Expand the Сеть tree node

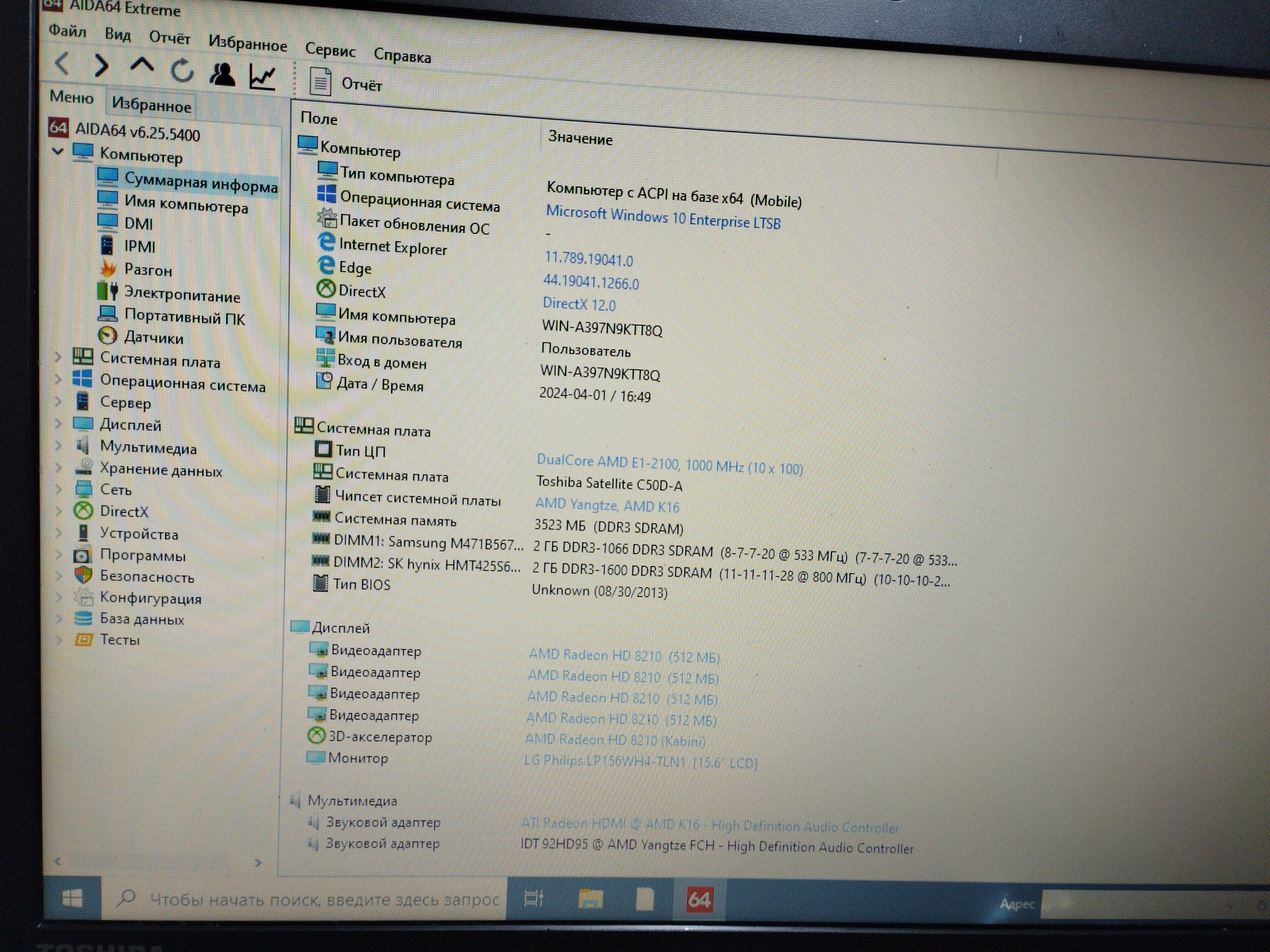(58, 489)
